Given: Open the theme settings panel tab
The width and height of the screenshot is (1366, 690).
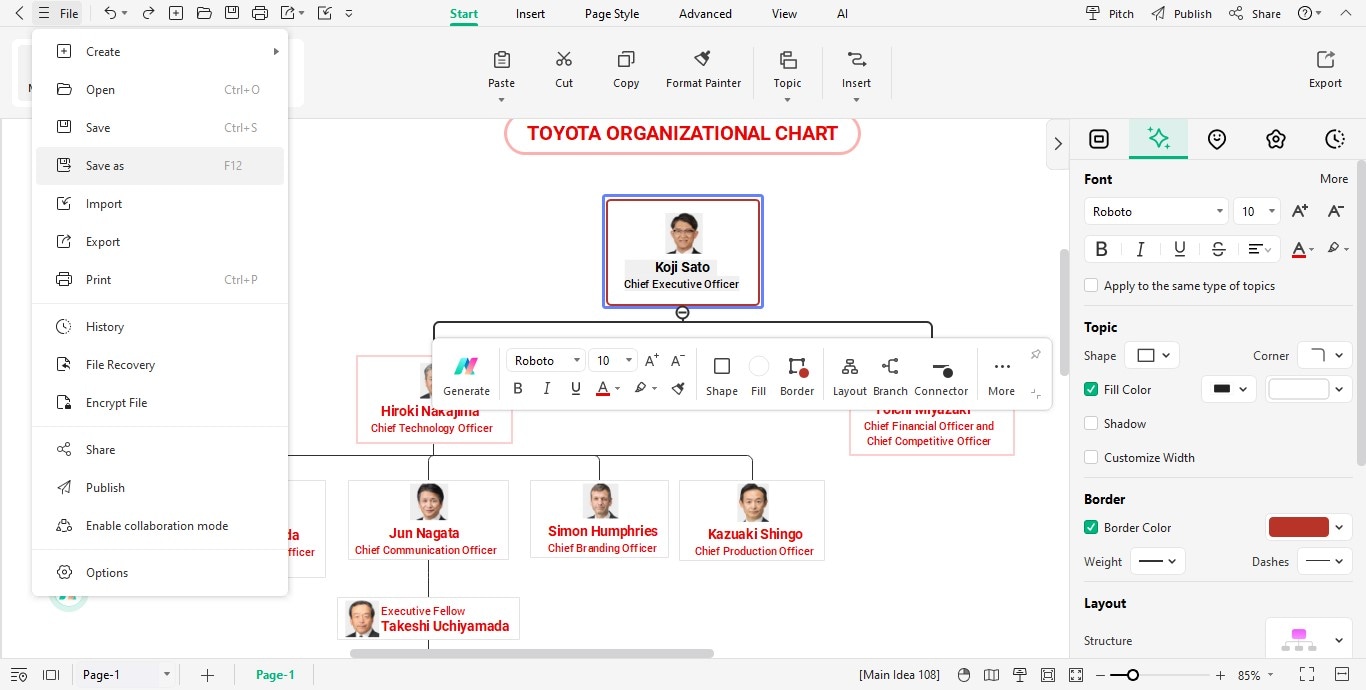Looking at the screenshot, I should click(x=1275, y=139).
